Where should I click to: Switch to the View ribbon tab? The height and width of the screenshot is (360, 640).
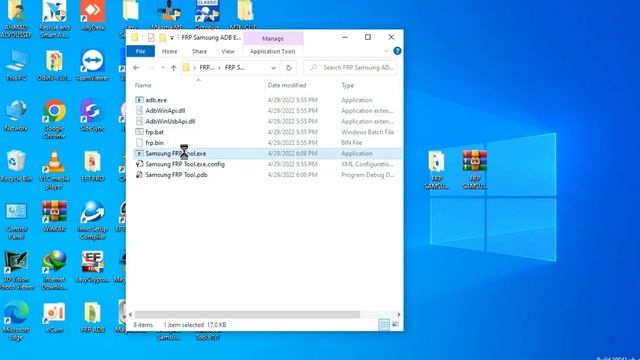click(x=228, y=51)
